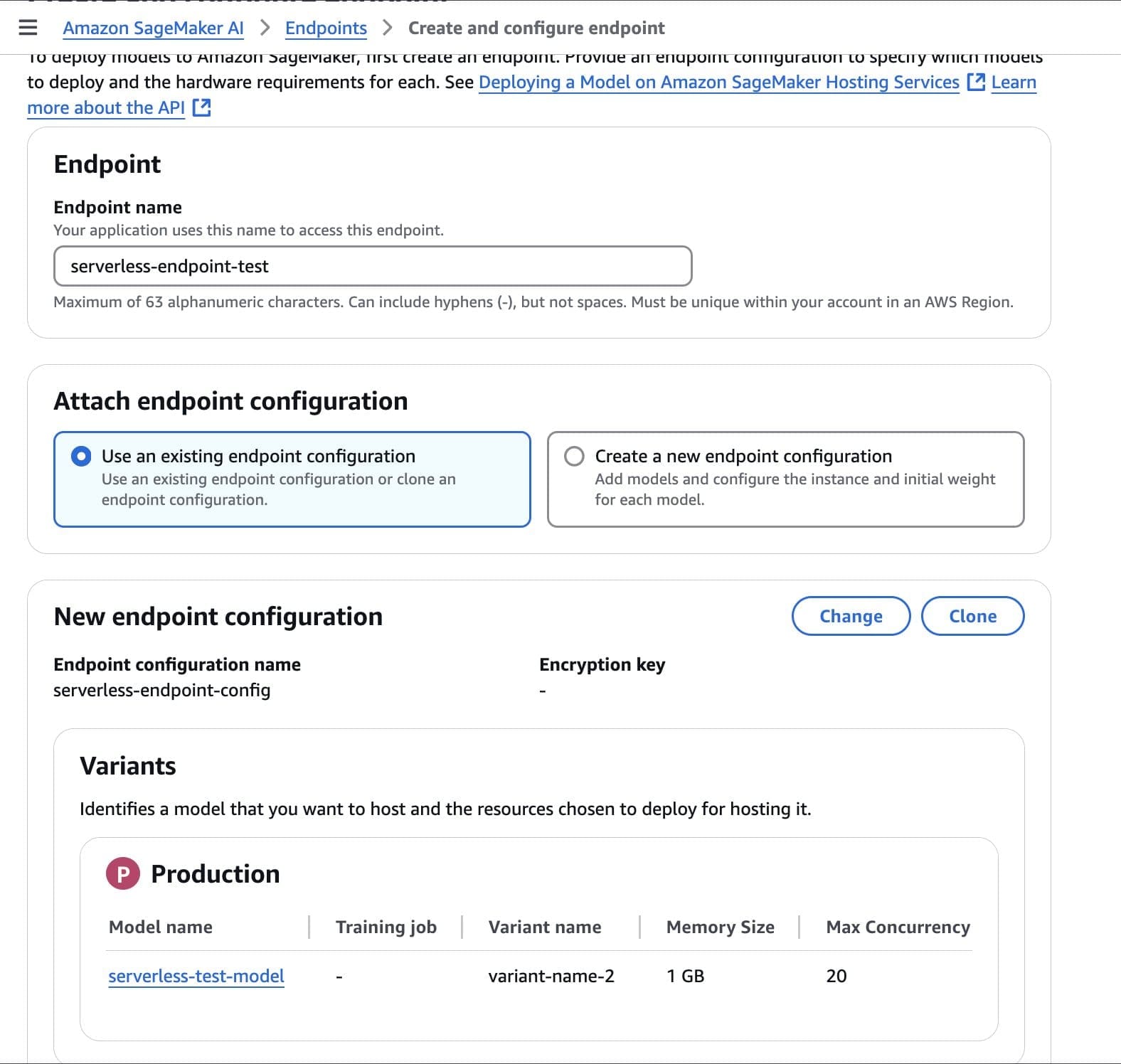The image size is (1121, 1064).
Task: Click the Max Concurrency column header
Action: pyautogui.click(x=898, y=927)
